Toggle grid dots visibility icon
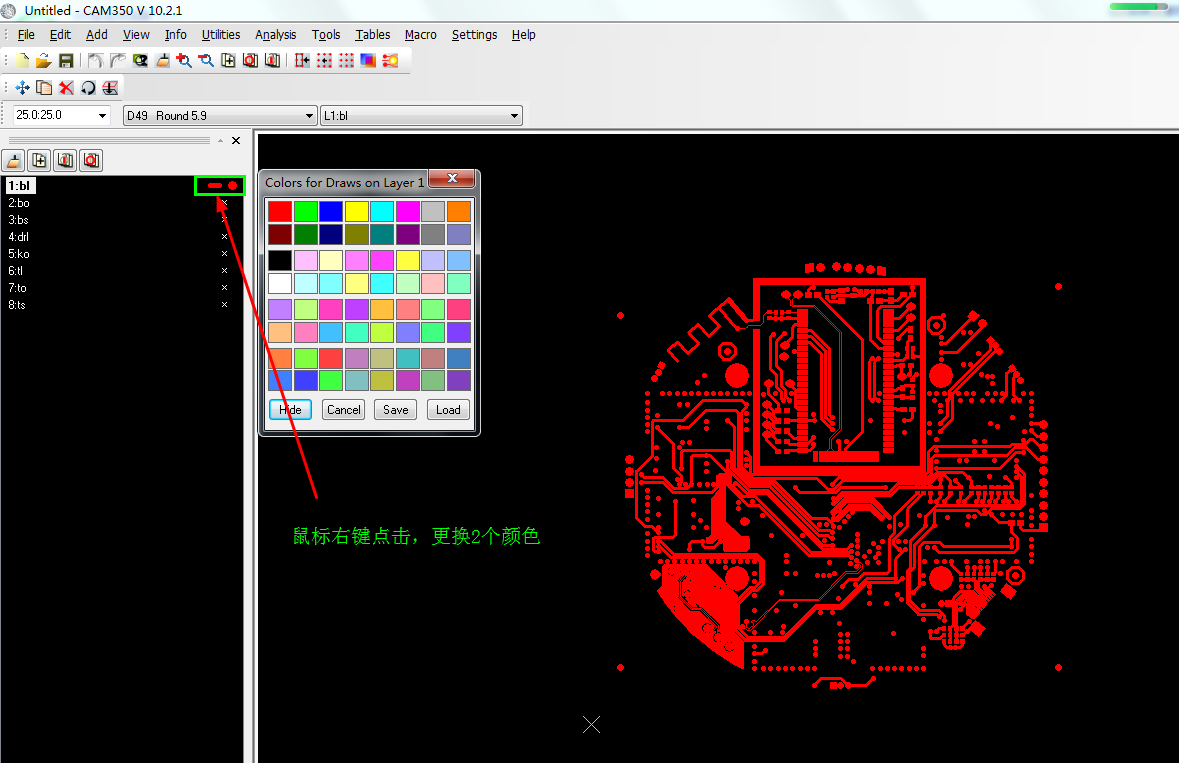The image size is (1179, 763). click(x=346, y=61)
